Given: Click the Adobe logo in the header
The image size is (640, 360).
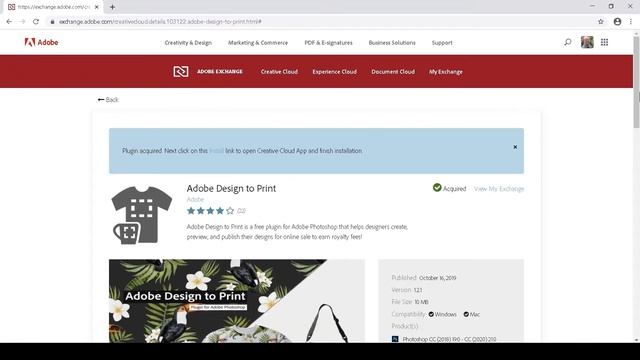Looking at the screenshot, I should tap(41, 42).
